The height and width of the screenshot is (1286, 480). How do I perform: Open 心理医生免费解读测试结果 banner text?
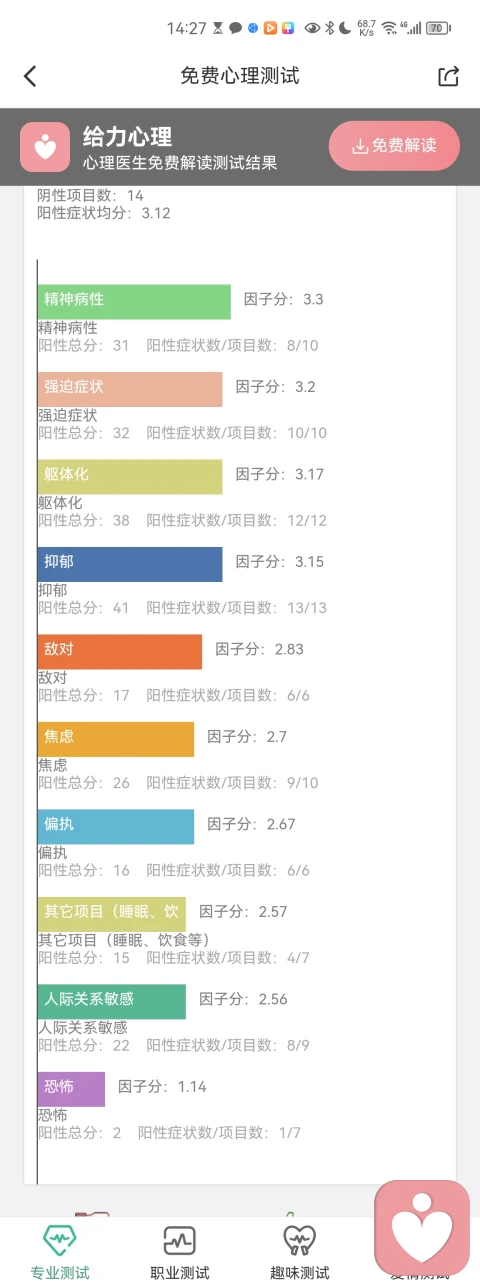click(180, 163)
